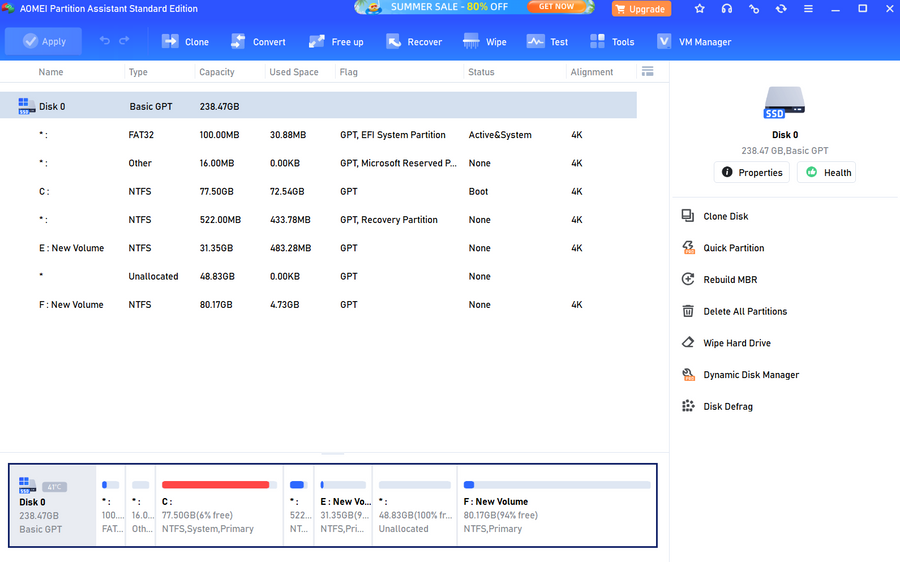
Task: Select the C: partition row
Action: (x=319, y=191)
